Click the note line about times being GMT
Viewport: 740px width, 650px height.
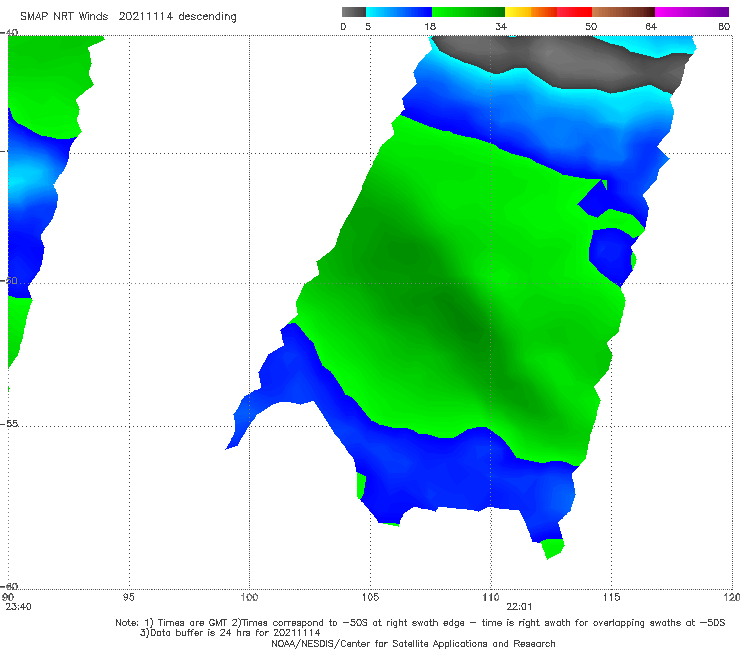(x=420, y=623)
